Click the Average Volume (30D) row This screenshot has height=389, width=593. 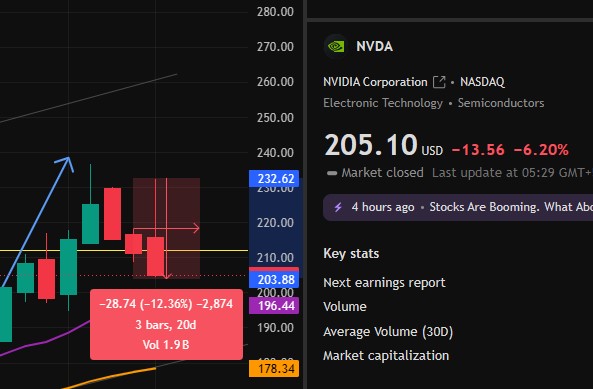click(388, 332)
